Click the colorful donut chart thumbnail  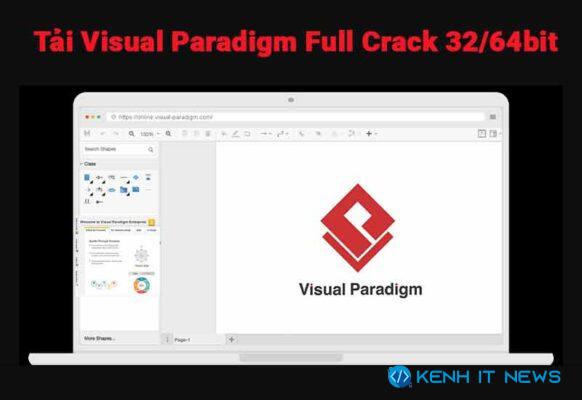[141, 285]
